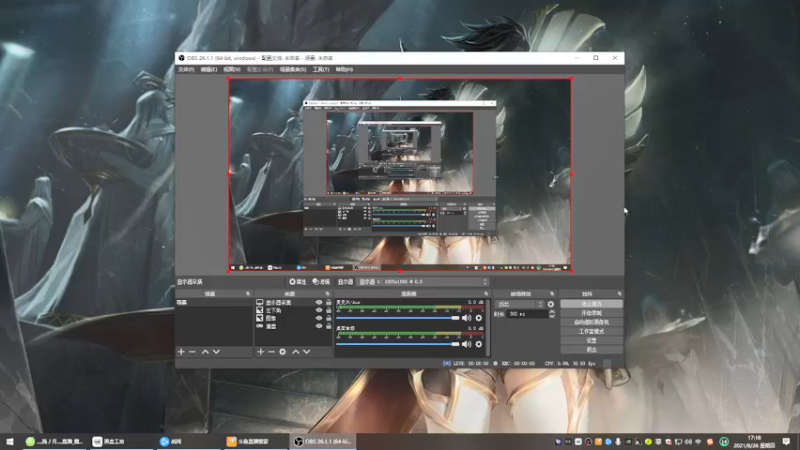Open the 显示器 1: 1920x1080 dropdown
800x450 pixels.
point(422,282)
